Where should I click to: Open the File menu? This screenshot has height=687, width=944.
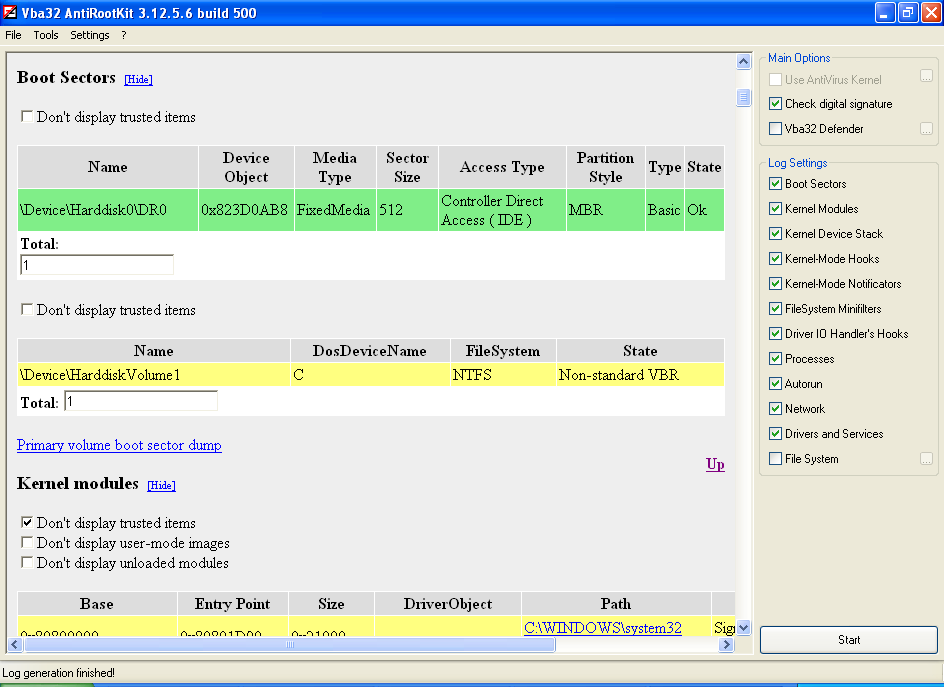click(13, 35)
